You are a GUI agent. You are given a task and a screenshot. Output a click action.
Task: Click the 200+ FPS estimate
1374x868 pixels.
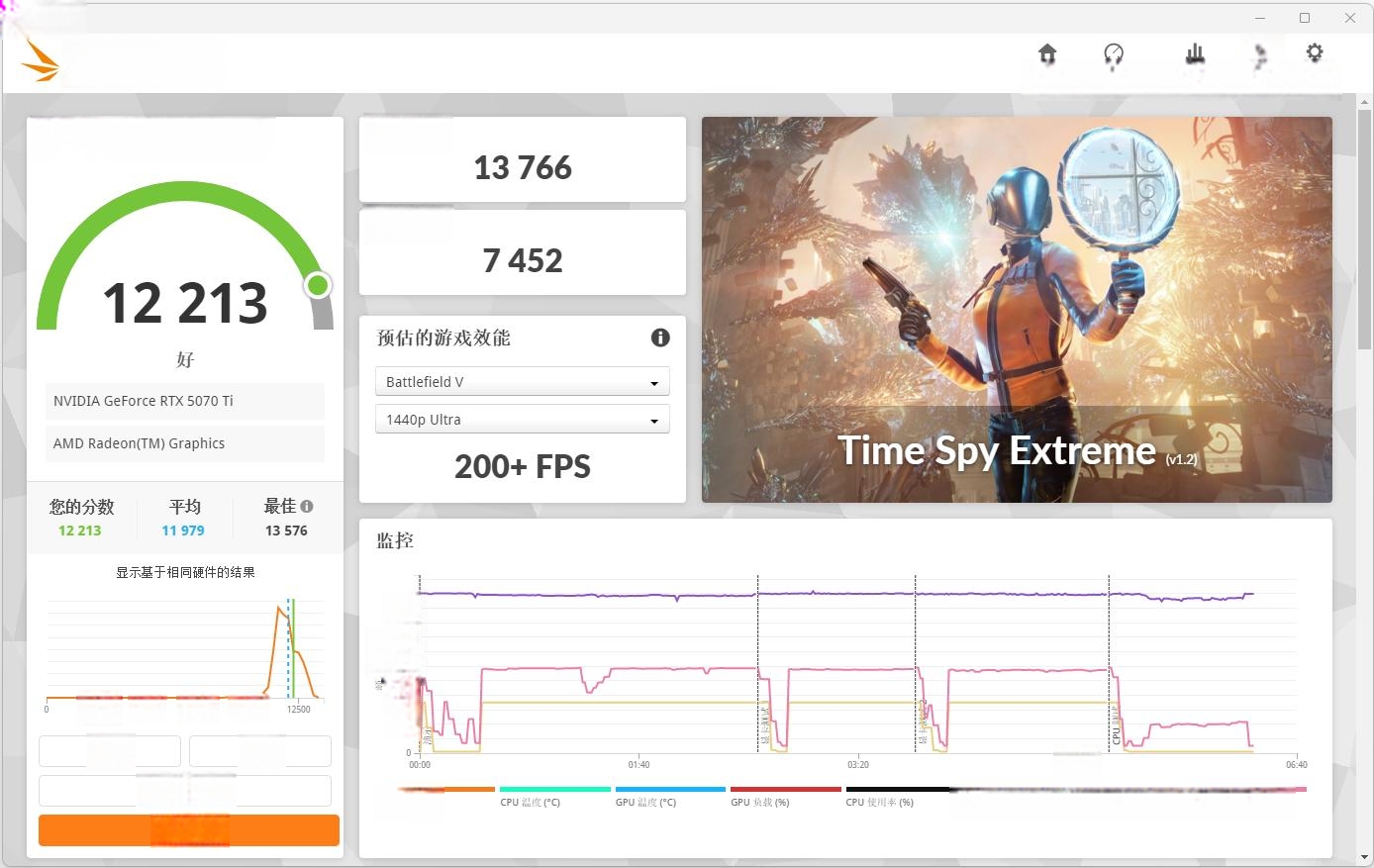coord(523,466)
